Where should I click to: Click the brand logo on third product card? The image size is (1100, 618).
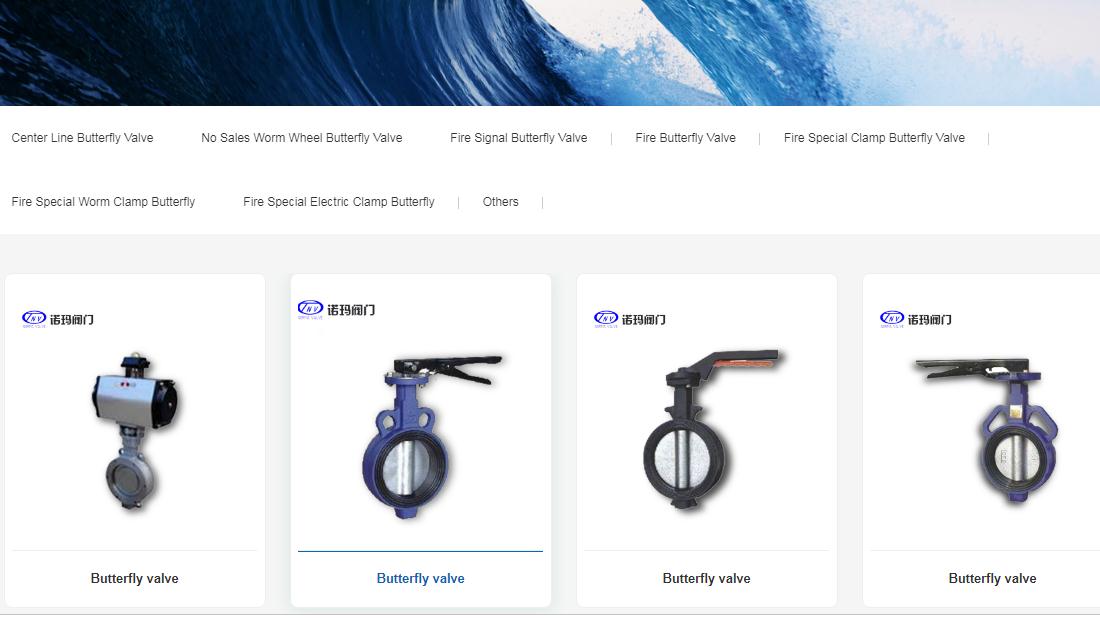pyautogui.click(x=630, y=319)
